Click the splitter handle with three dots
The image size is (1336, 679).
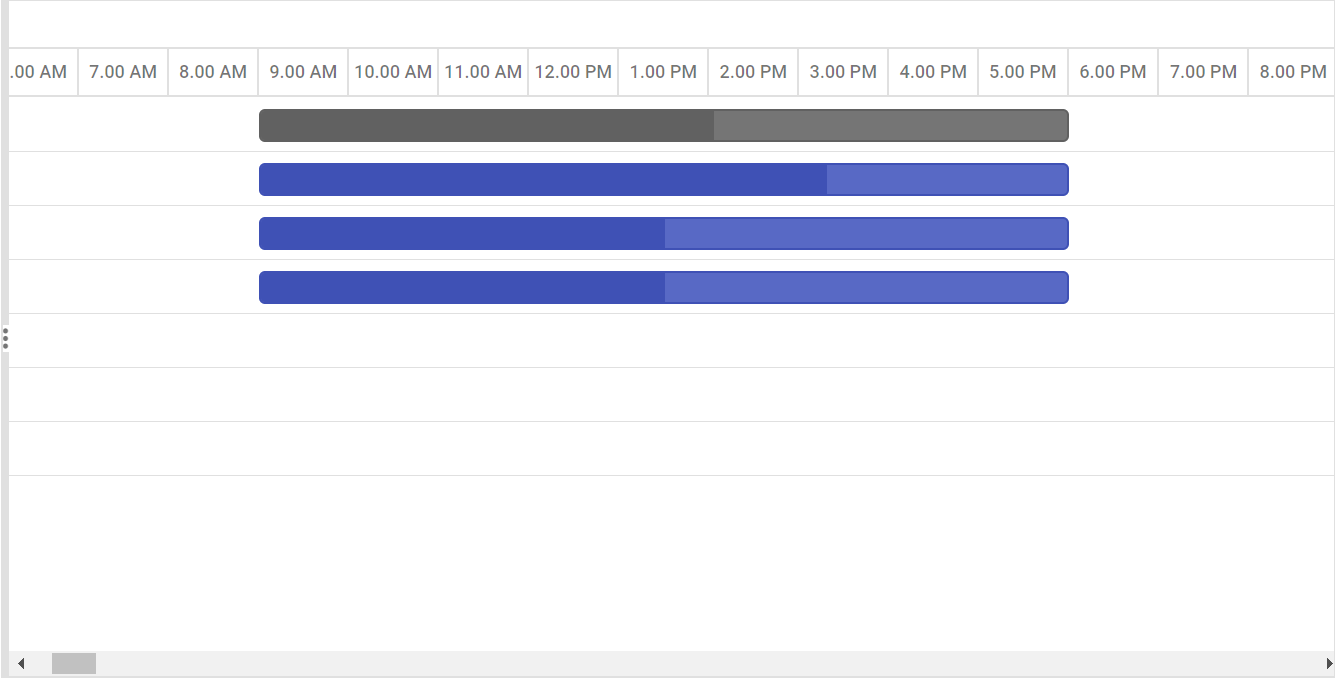5,338
